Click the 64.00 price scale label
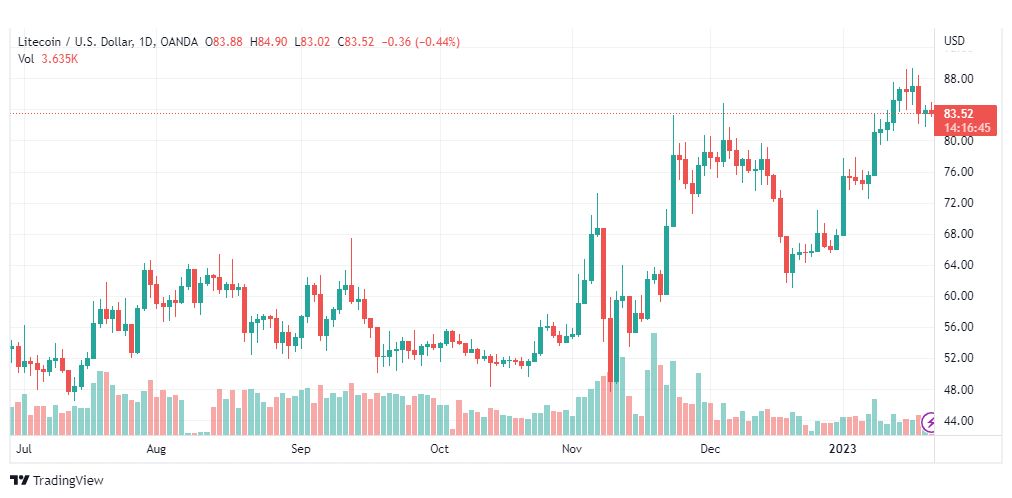 (958, 265)
